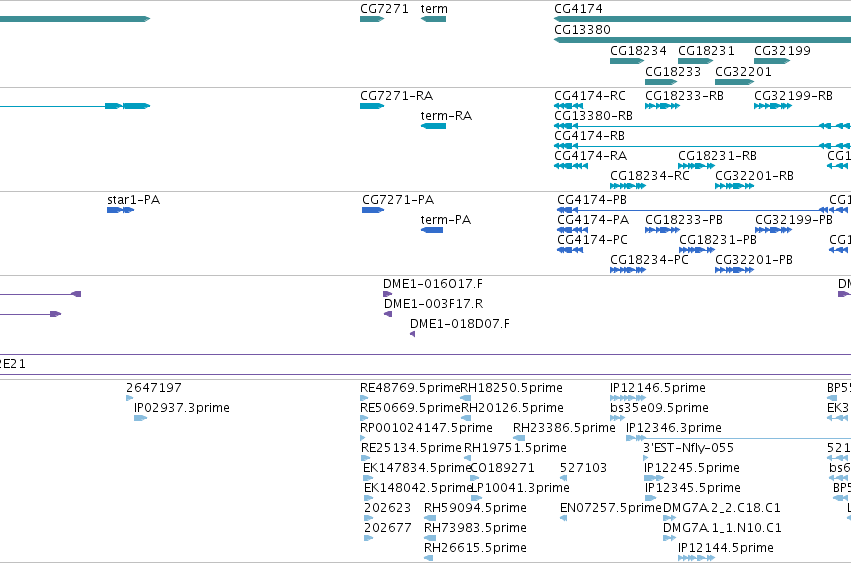Viewport: 851px width, 563px height.
Task: Click protein CG32201-PB
Action: tap(734, 270)
